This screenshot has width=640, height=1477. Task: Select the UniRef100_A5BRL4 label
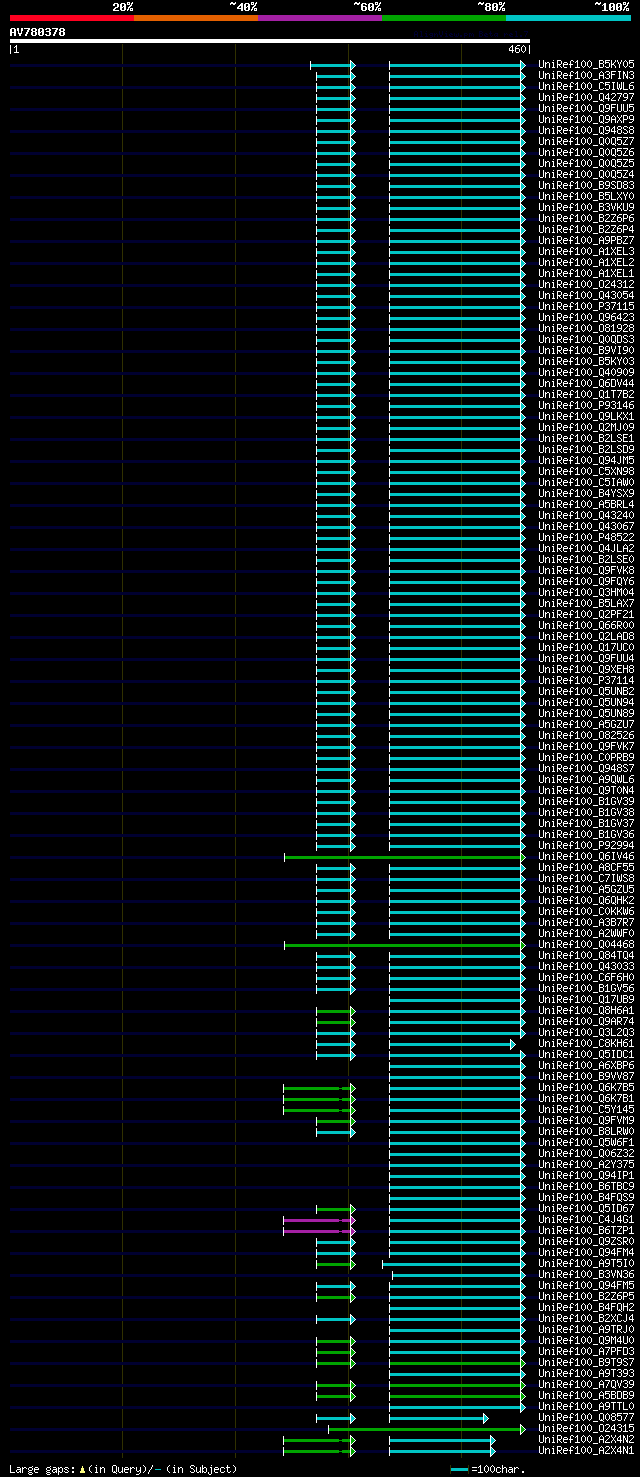coord(586,504)
